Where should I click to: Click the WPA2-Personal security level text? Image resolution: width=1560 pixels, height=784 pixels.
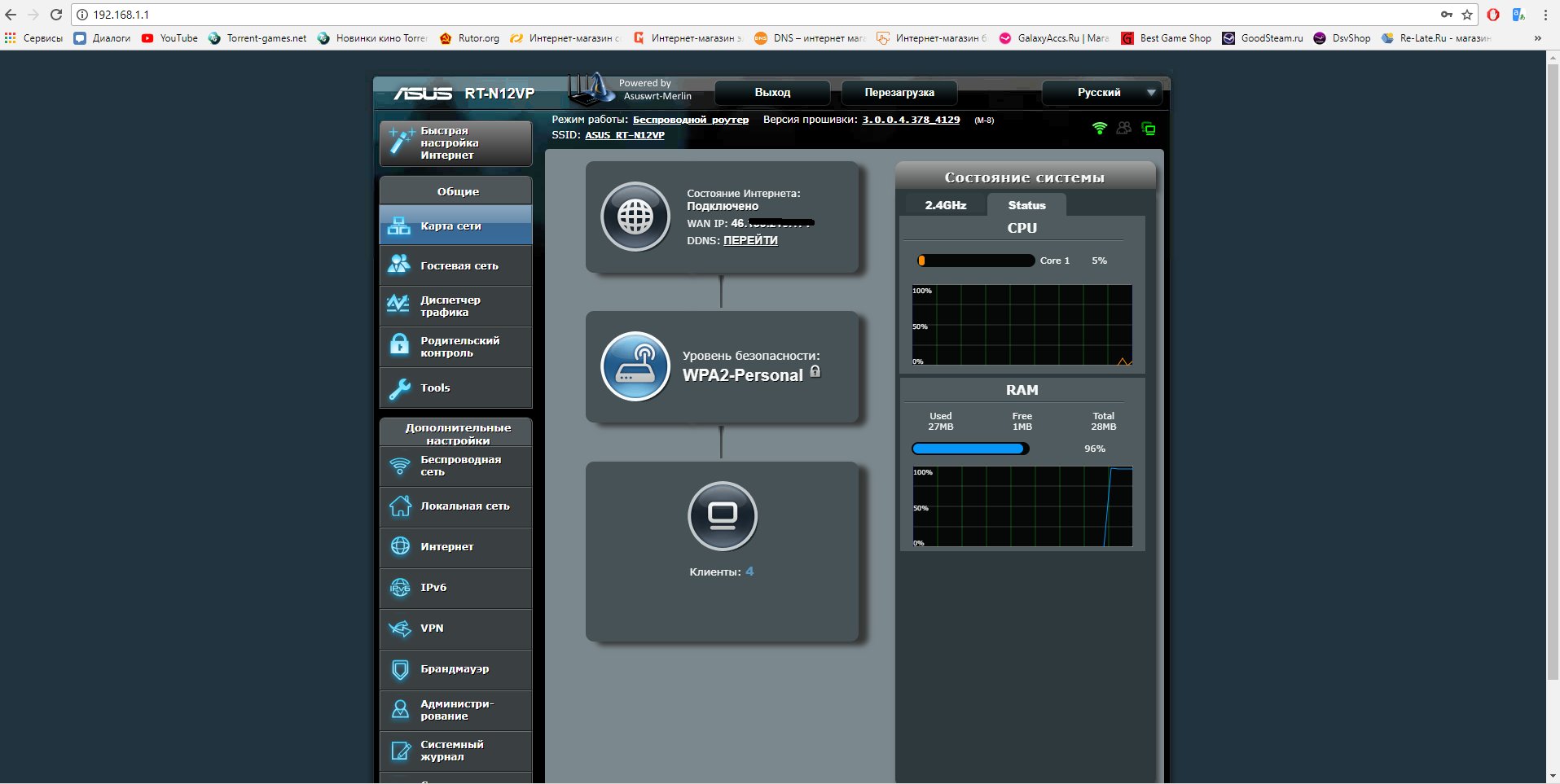pos(743,375)
